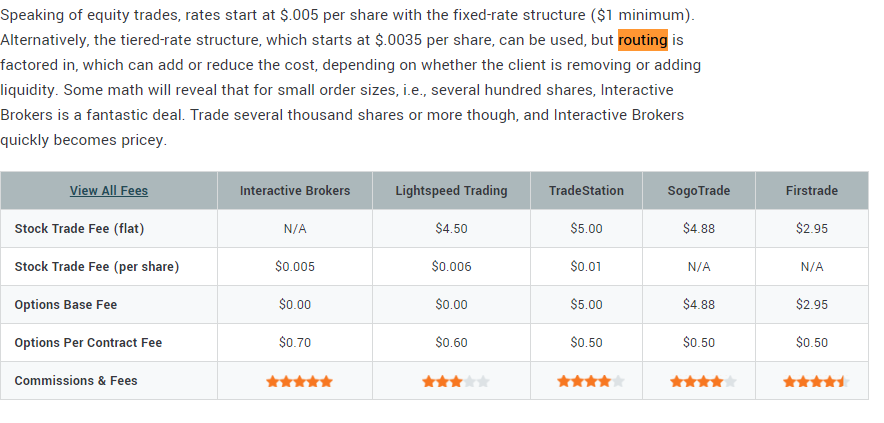Click Firstrade's $2.95 flat stock fee

tap(812, 228)
